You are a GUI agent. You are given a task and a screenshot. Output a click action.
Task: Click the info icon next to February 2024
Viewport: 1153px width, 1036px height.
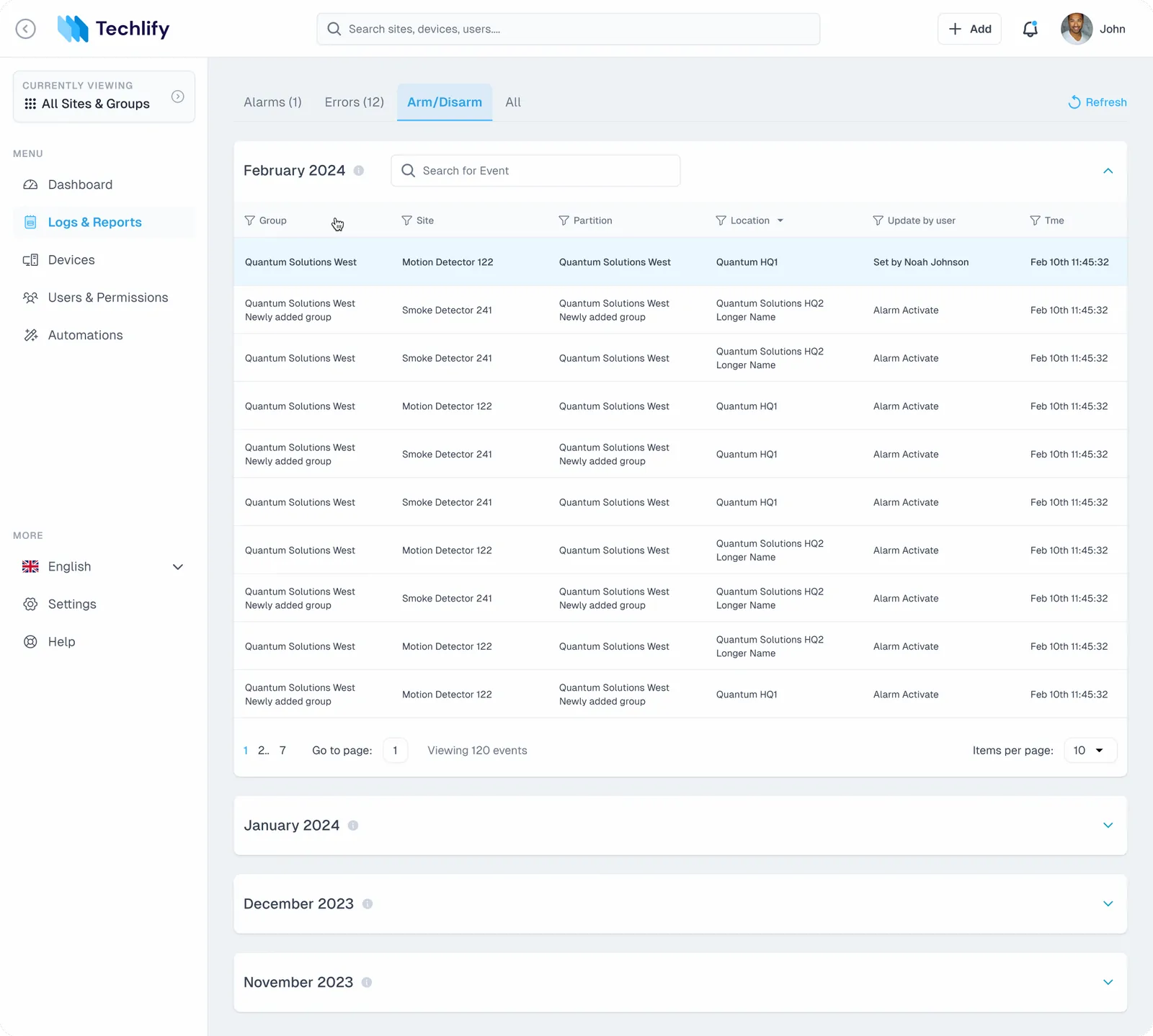[x=359, y=171]
